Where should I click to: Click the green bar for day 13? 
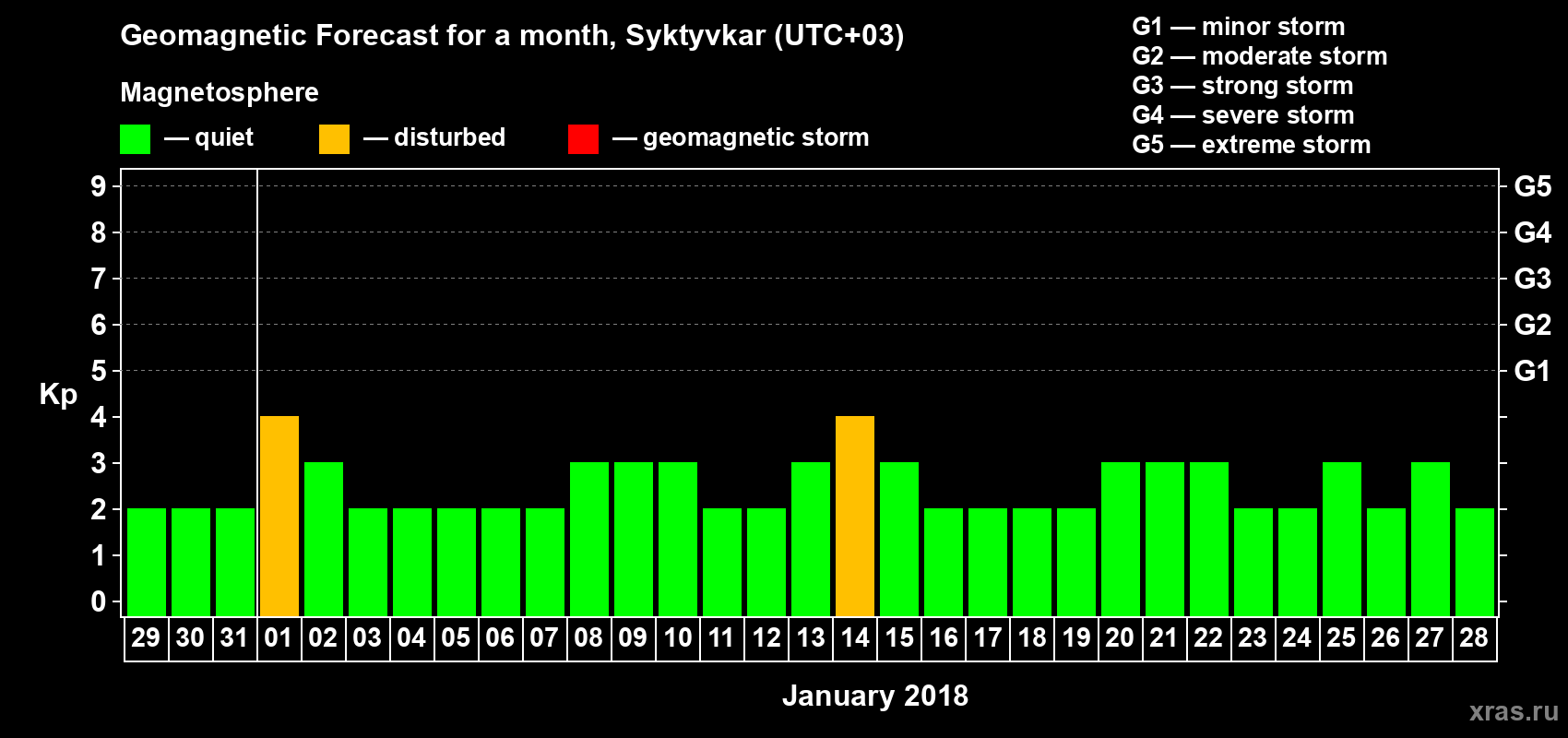pos(811,539)
